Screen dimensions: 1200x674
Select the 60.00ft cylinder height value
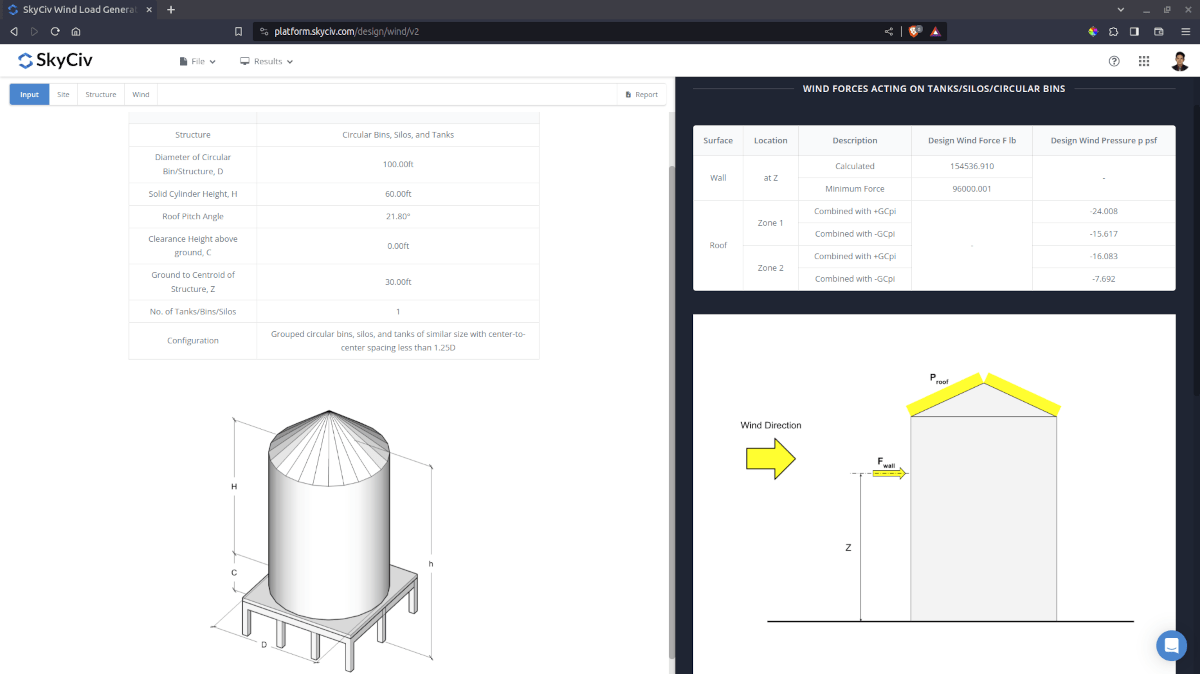(398, 194)
